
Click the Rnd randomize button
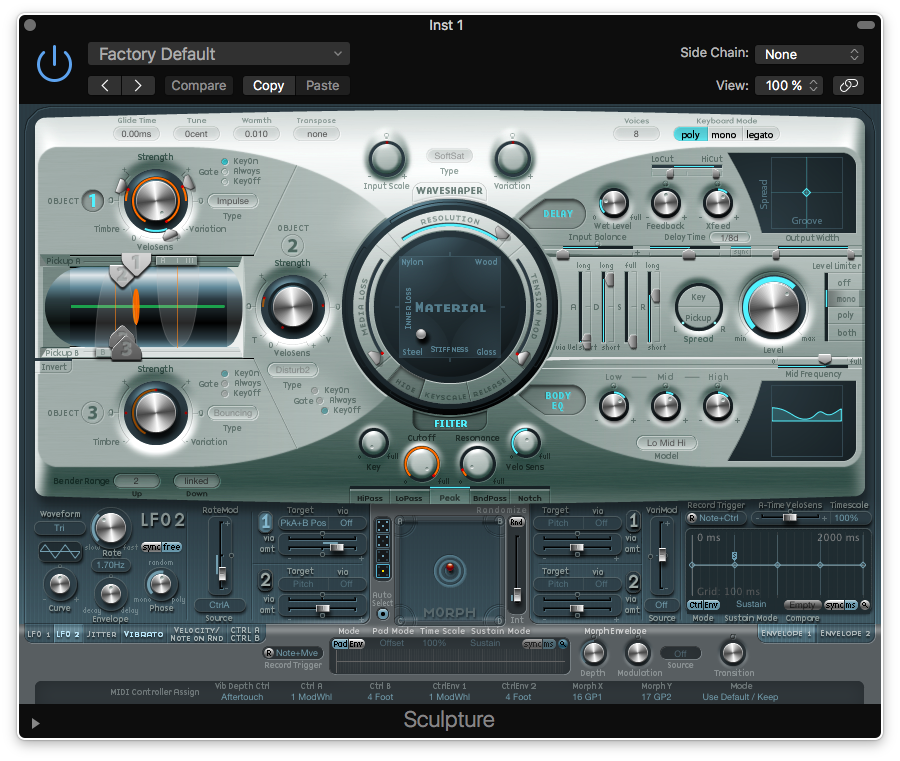click(517, 522)
